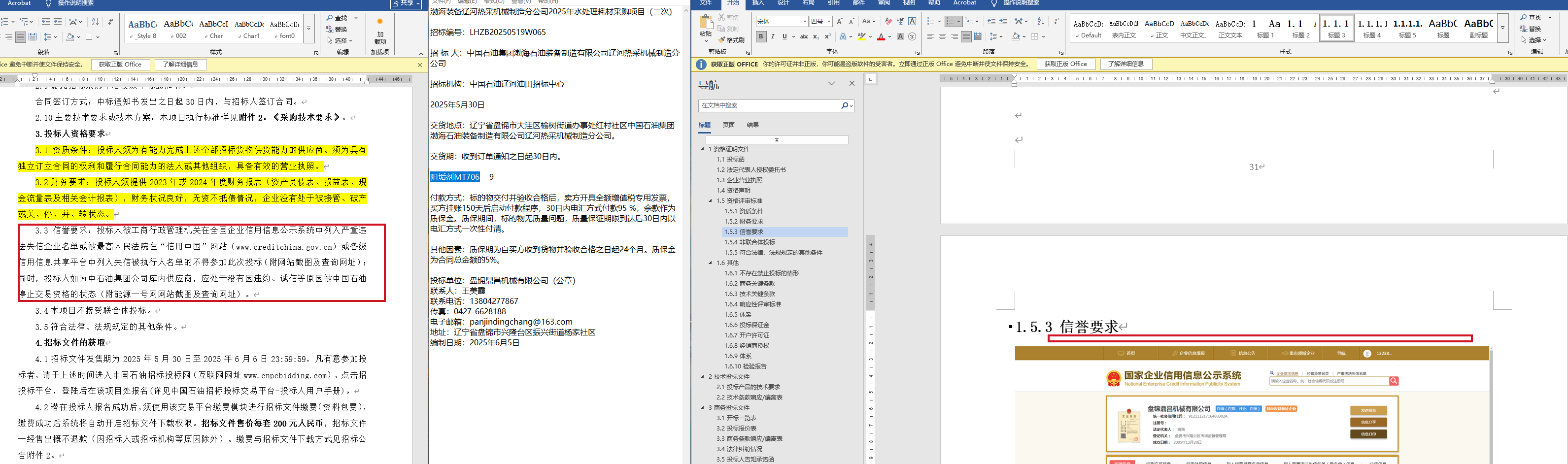This screenshot has width=1568, height=464.
Task: Toggle Justify alignment in right Word window
Action: tap(966, 37)
